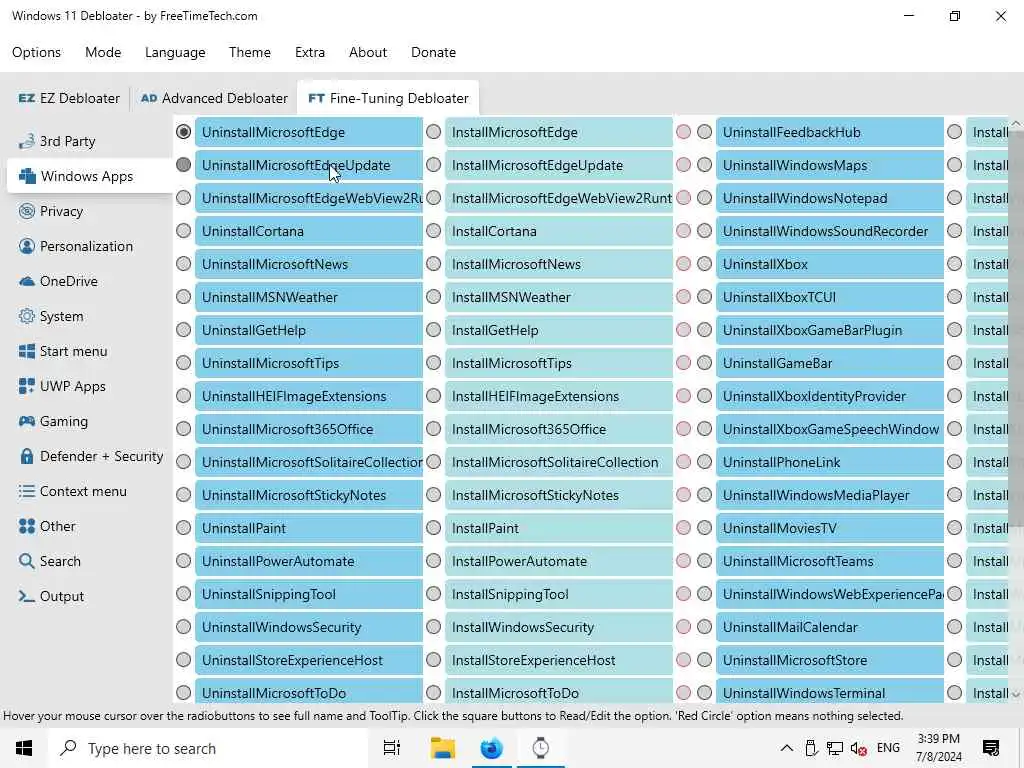Click the Defender + Security lock icon
1024x768 pixels.
[27, 456]
